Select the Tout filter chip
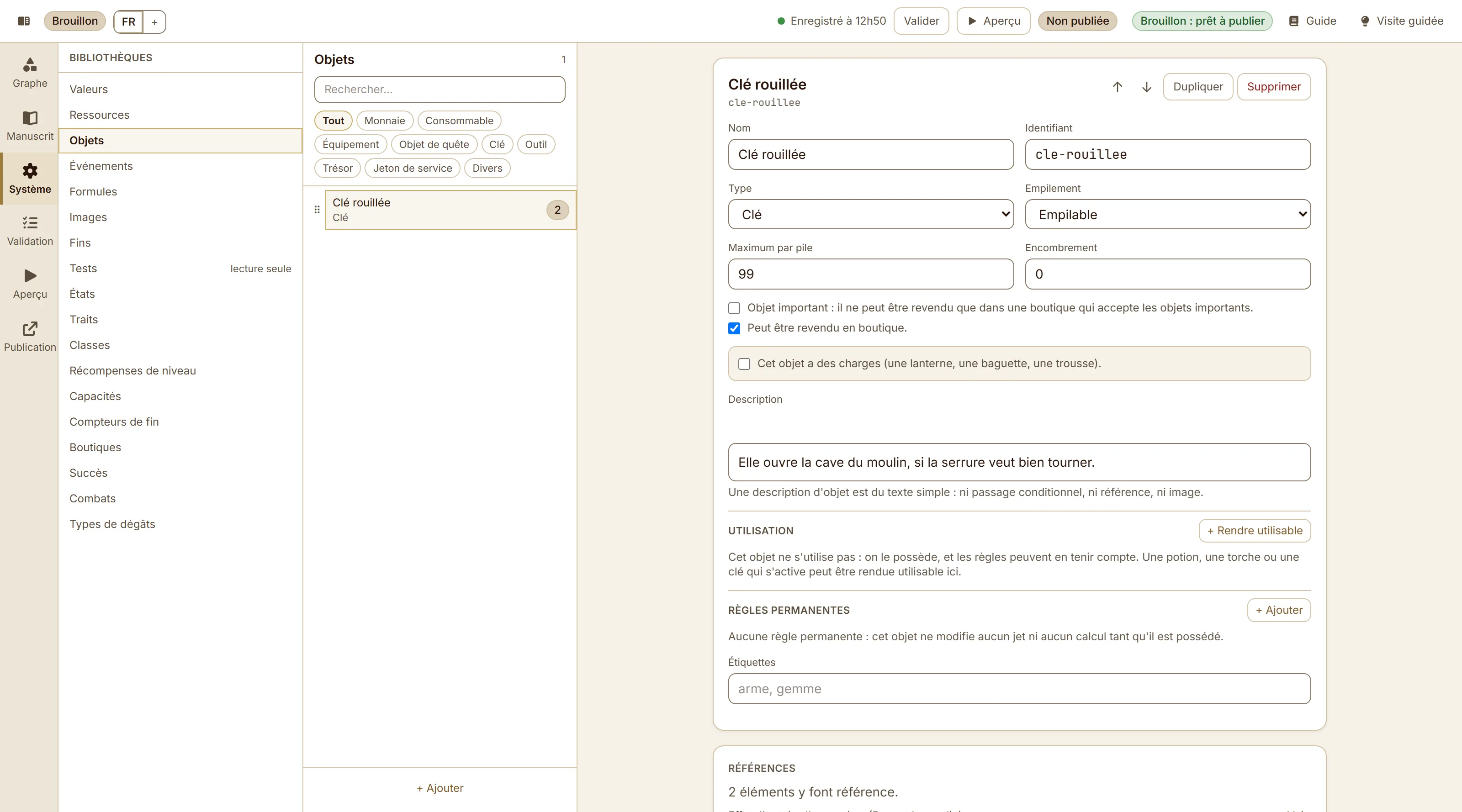This screenshot has width=1462, height=812. [x=333, y=120]
